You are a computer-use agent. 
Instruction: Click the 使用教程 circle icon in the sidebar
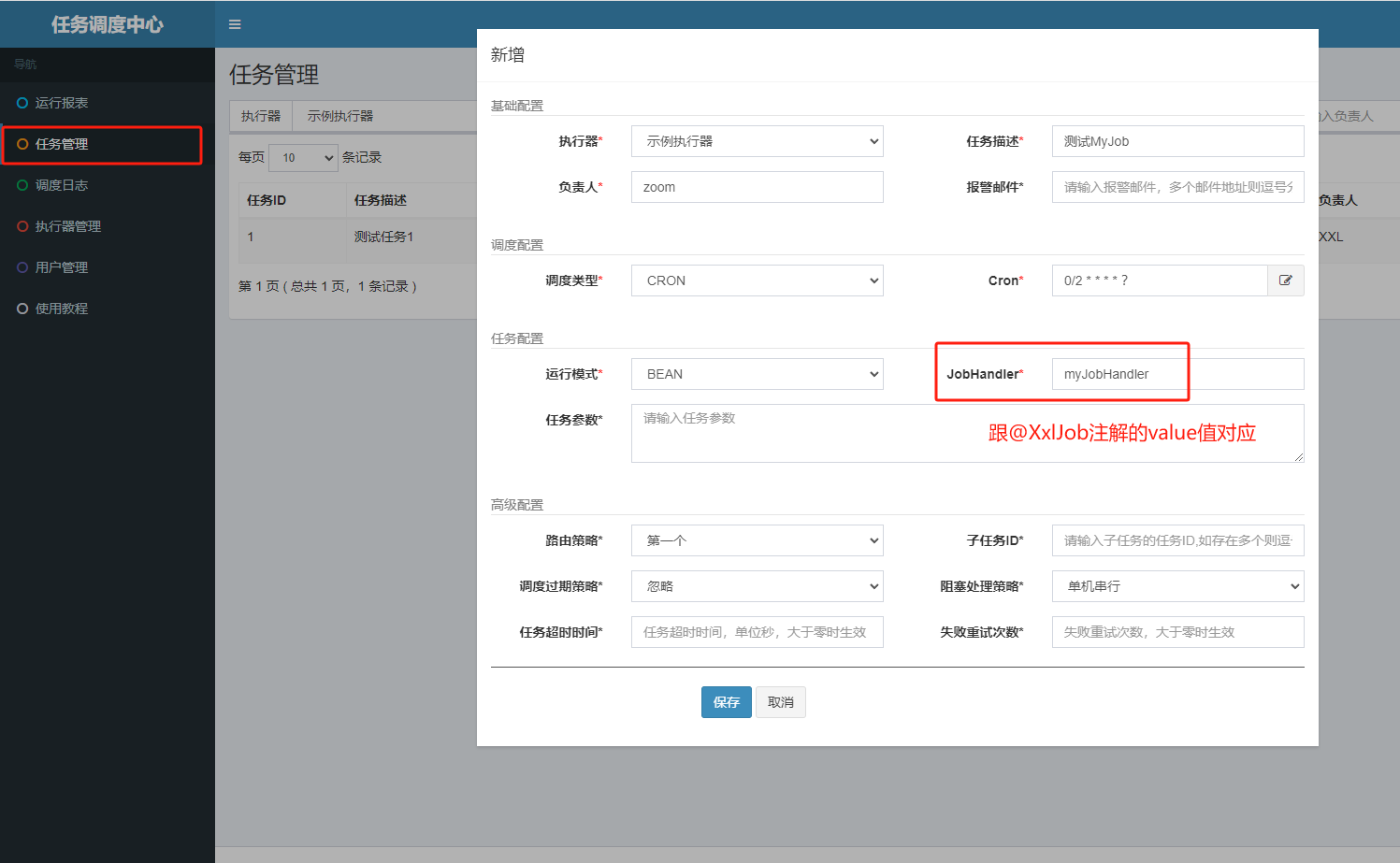22,309
